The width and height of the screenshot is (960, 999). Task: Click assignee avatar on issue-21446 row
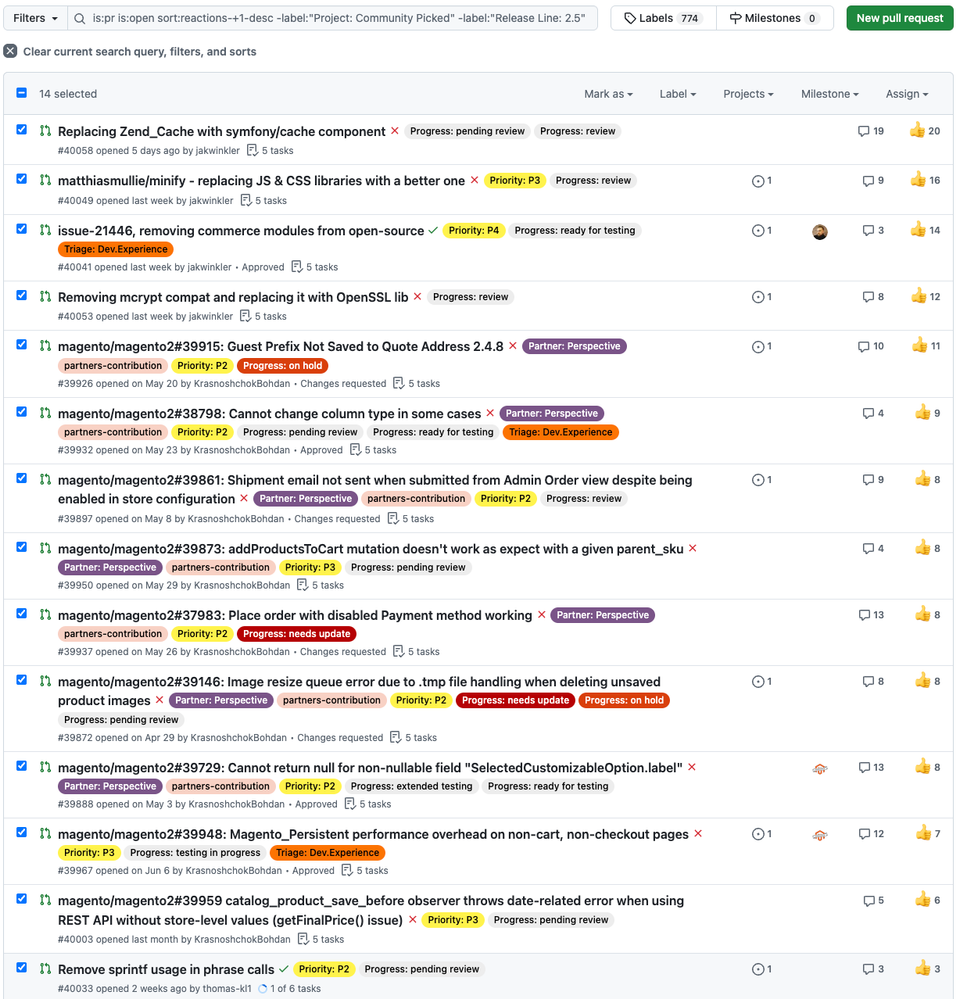coord(820,232)
